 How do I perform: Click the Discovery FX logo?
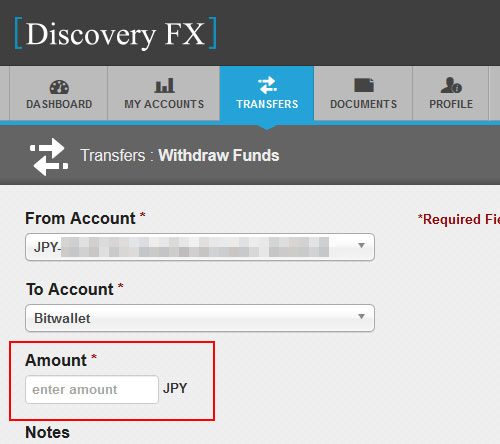pyautogui.click(x=115, y=33)
